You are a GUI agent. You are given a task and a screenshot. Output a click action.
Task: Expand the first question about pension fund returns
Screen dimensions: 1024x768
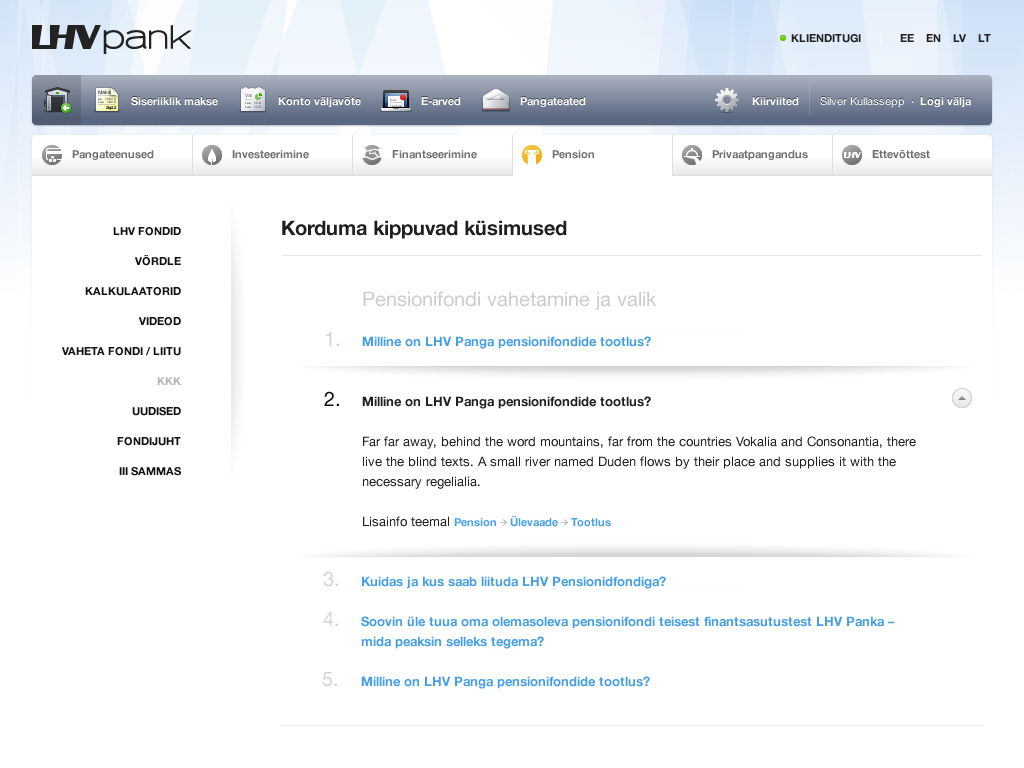(506, 341)
